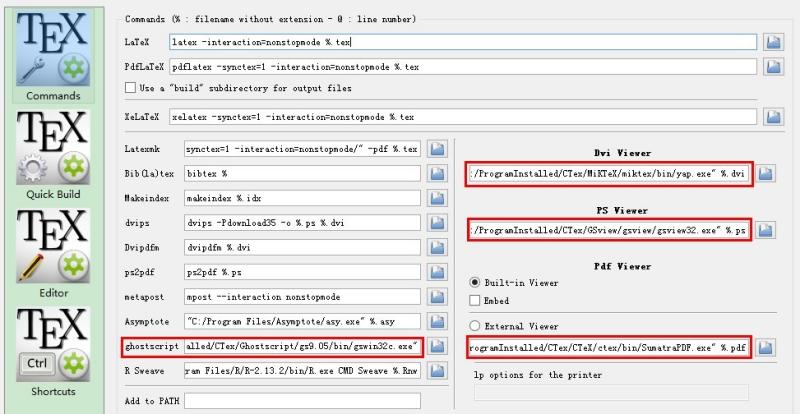Select the External Viewer radio option

474,326
